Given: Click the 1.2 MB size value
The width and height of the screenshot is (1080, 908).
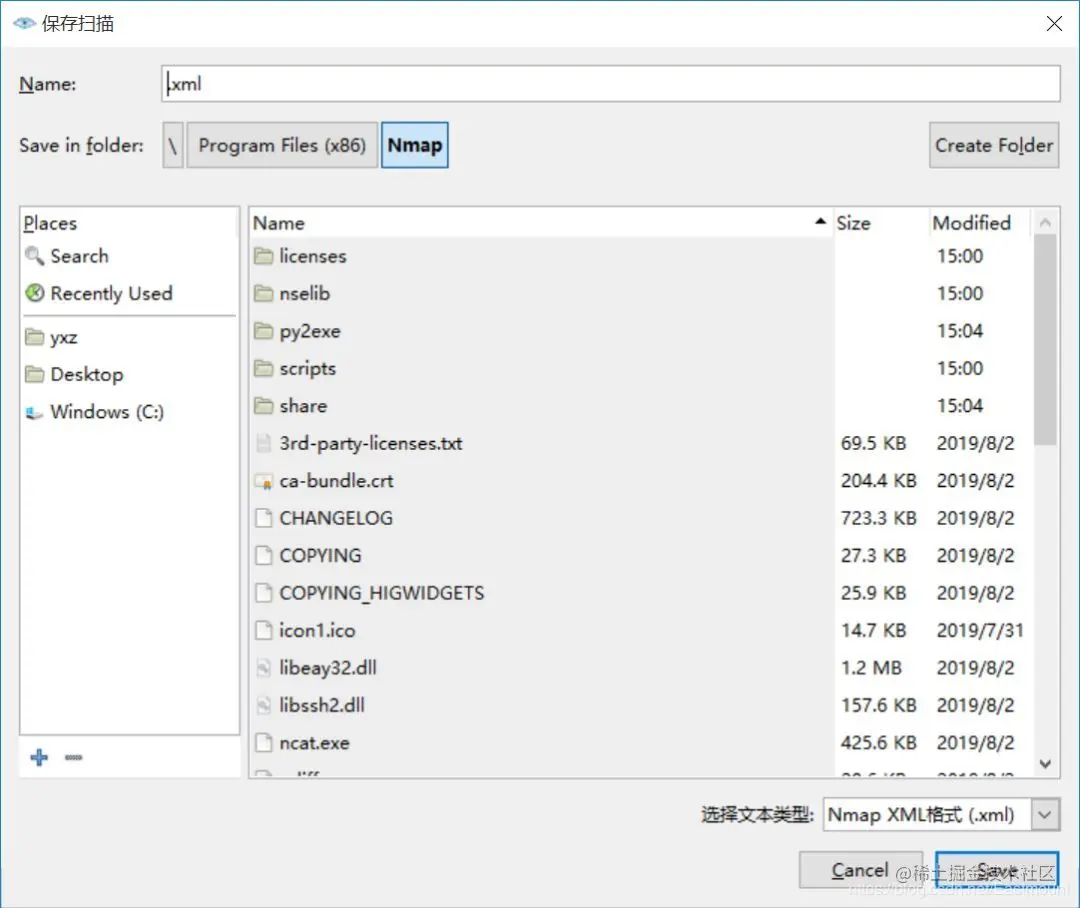Looking at the screenshot, I should tap(871, 668).
